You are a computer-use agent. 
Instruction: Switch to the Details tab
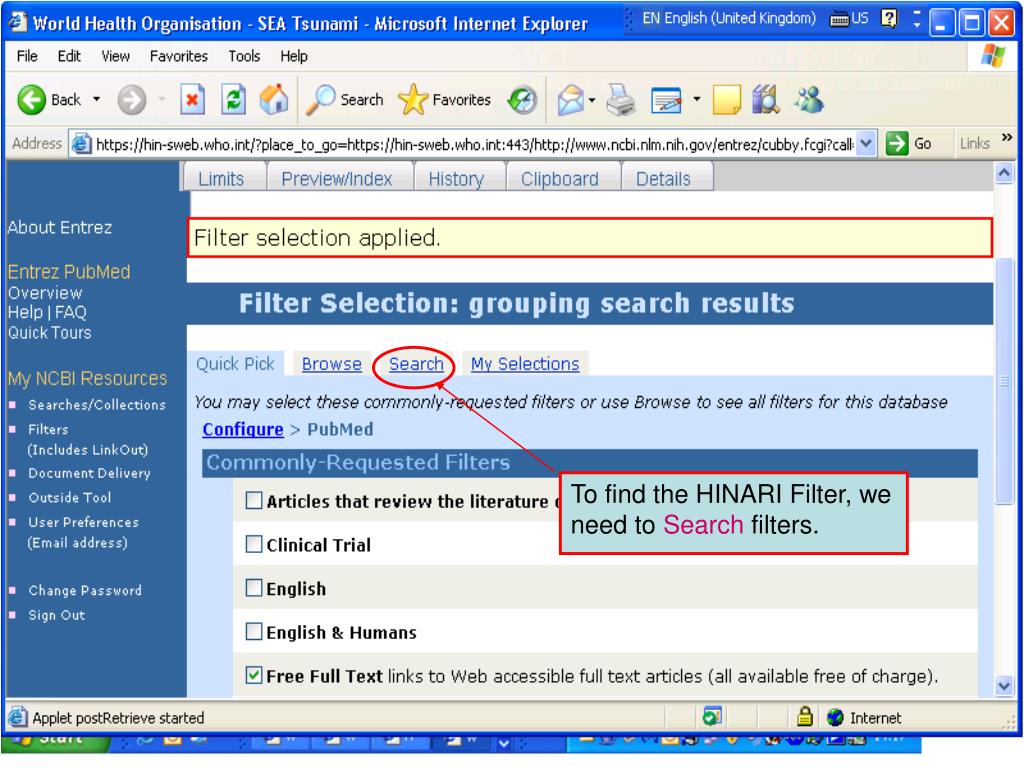pyautogui.click(x=664, y=178)
